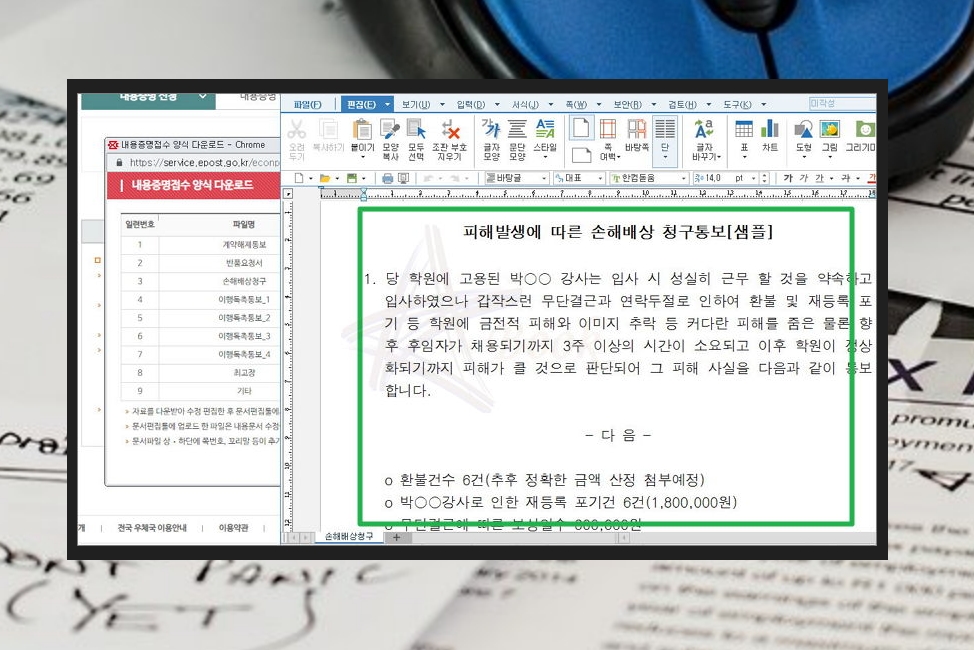Image resolution: width=974 pixels, height=650 pixels.
Task: Click the Picture (그림) icon
Action: (x=830, y=129)
